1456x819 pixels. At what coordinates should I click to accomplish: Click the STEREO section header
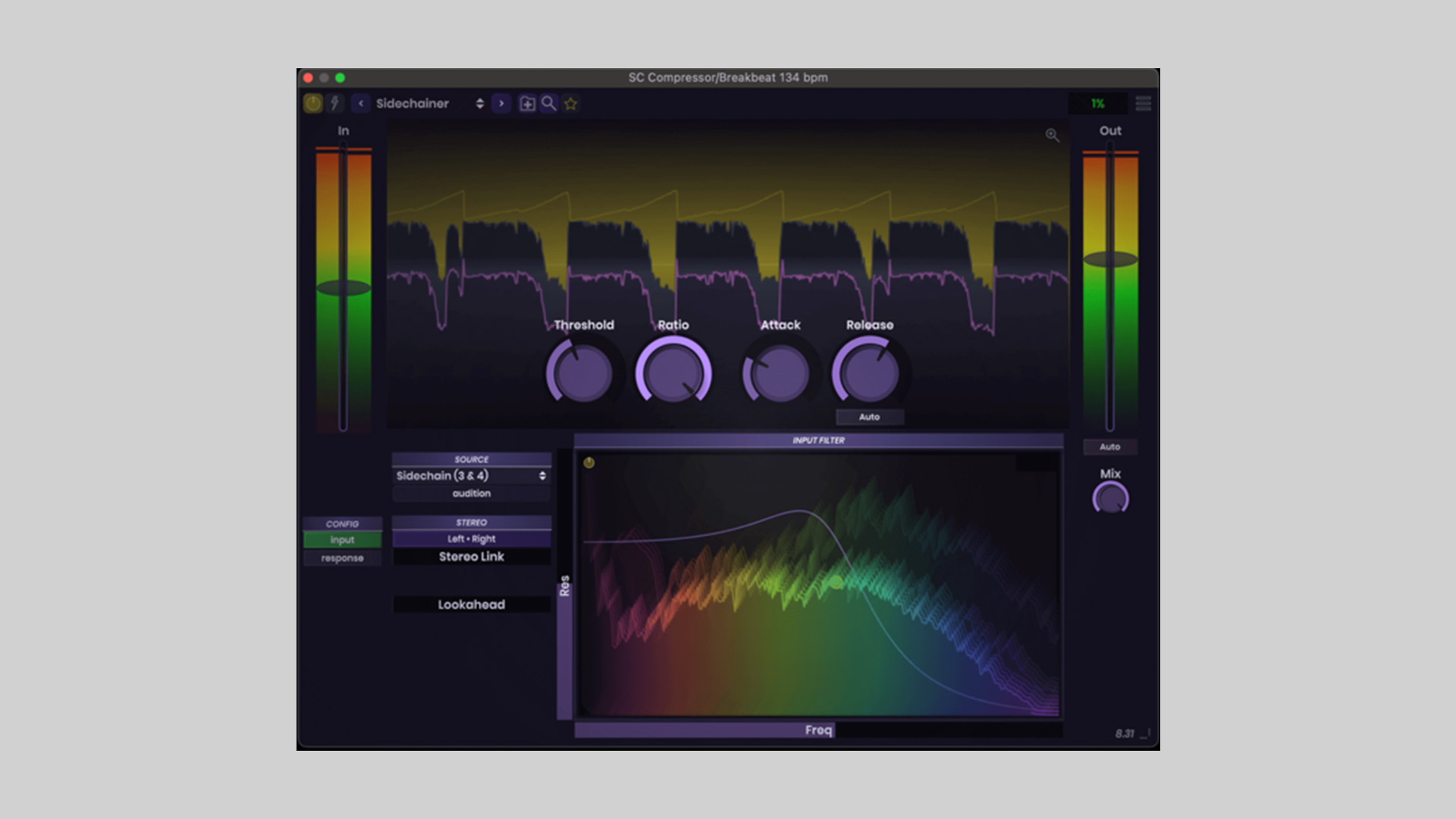[x=472, y=522]
